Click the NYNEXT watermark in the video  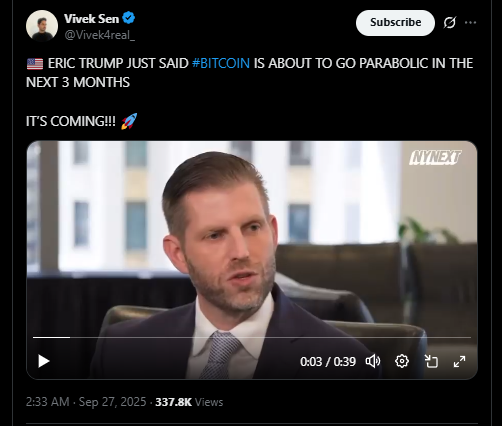(x=435, y=158)
